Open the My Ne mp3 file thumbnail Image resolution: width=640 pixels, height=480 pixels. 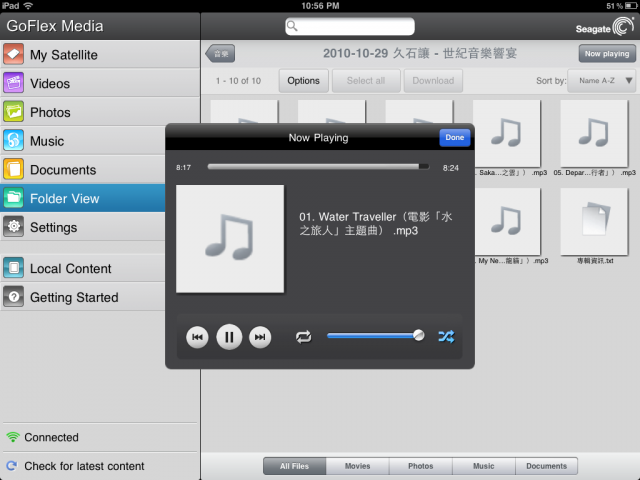tap(507, 222)
